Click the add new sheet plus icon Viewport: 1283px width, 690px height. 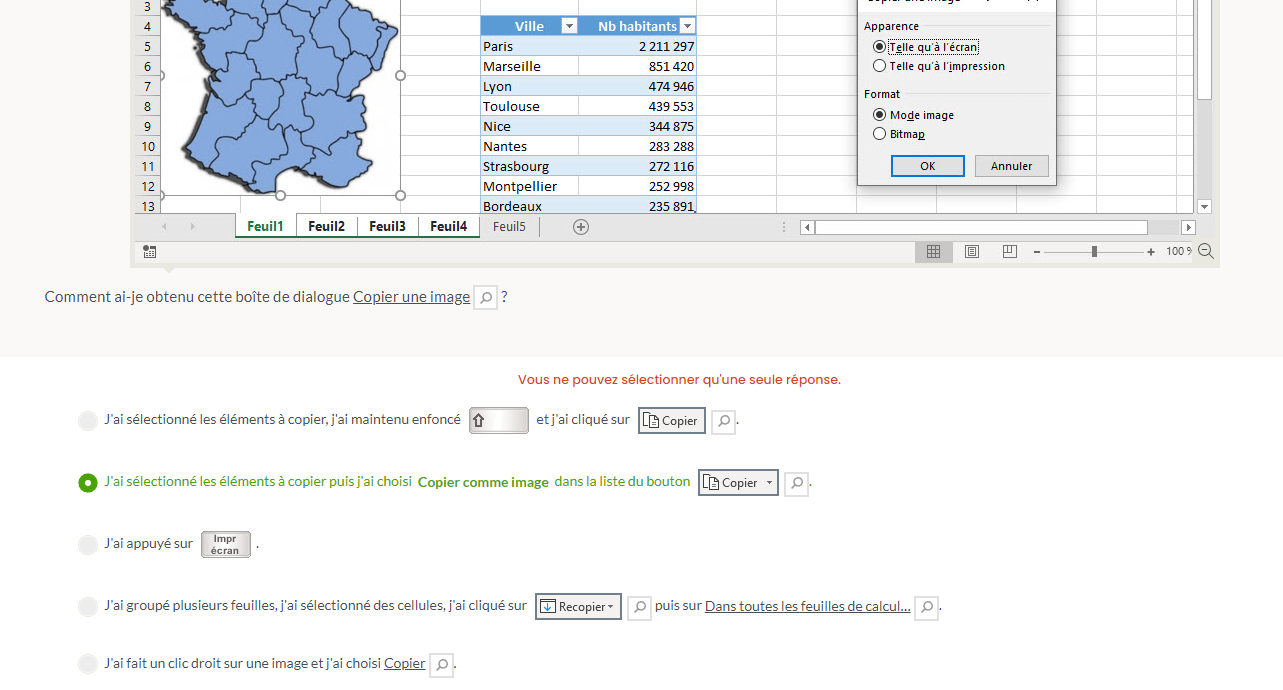pyautogui.click(x=581, y=227)
